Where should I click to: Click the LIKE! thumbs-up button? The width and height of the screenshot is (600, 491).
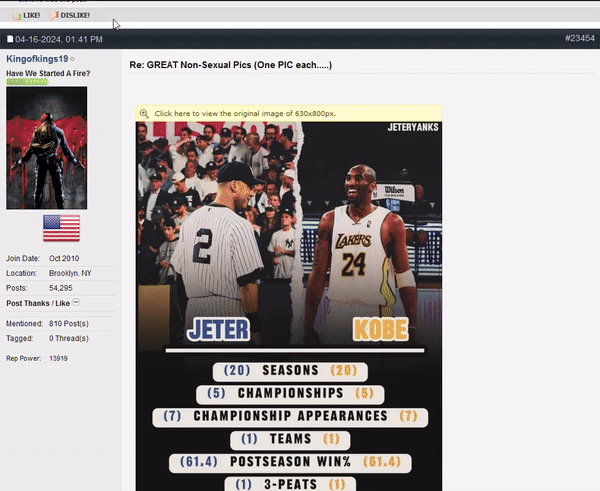pyautogui.click(x=26, y=15)
